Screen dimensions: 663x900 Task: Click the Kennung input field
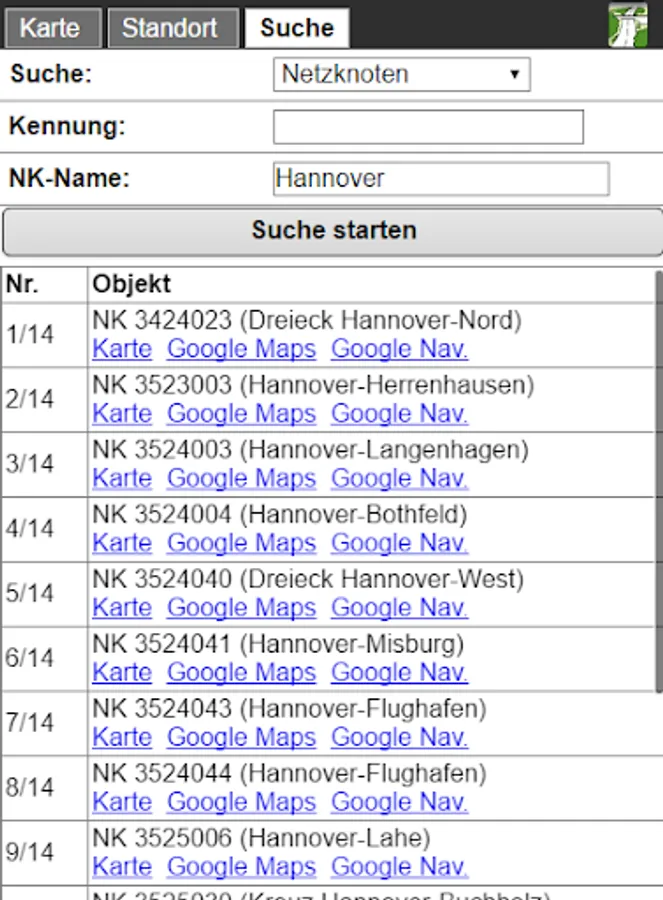tap(428, 127)
